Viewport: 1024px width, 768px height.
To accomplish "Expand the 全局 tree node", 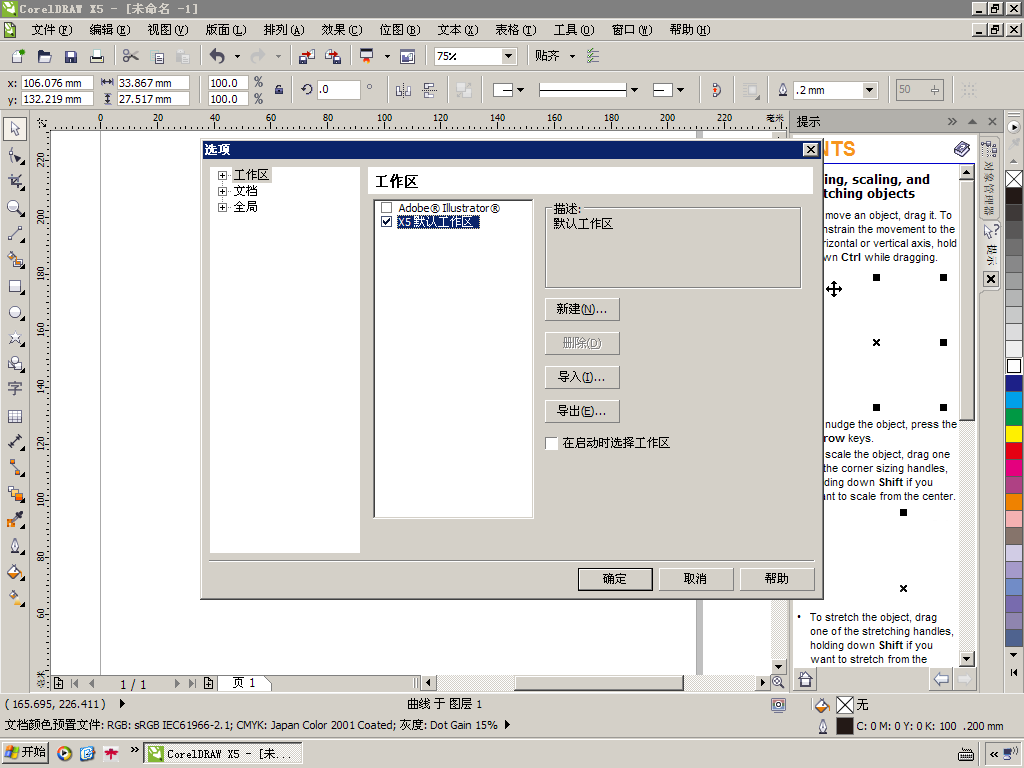I will [x=223, y=207].
